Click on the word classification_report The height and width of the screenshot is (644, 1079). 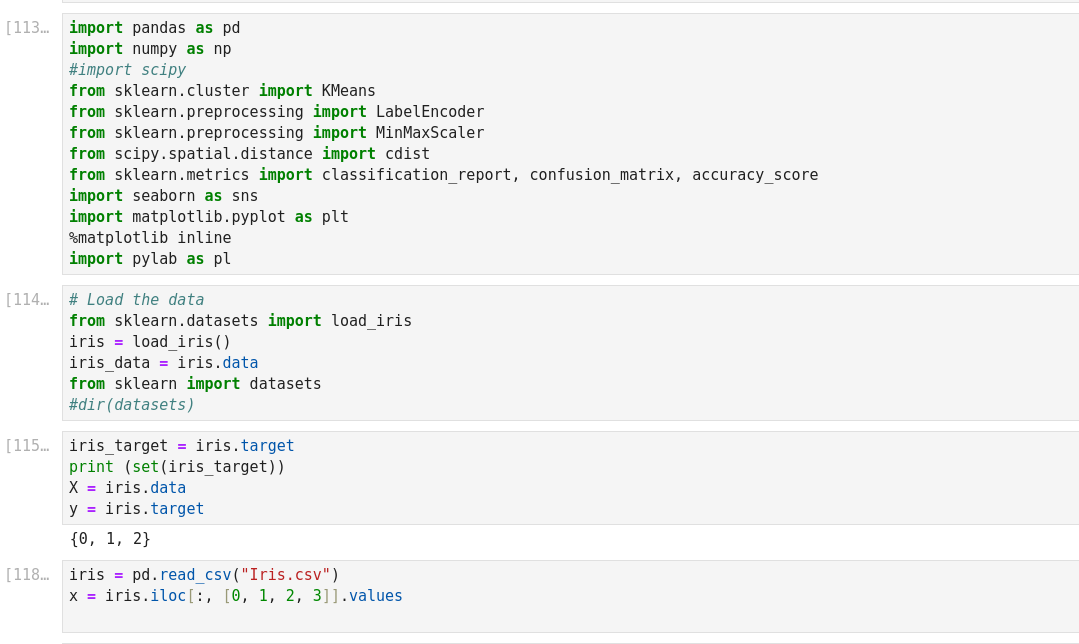(x=416, y=175)
